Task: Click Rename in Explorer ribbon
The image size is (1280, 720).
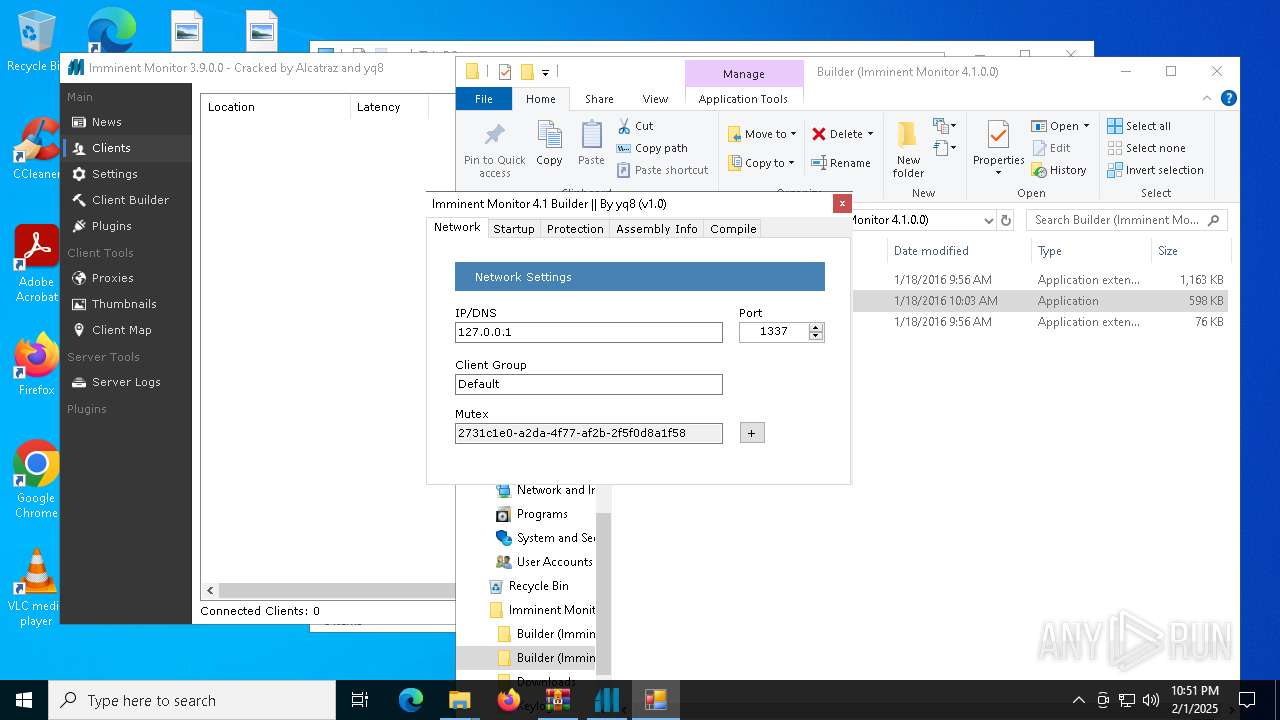Action: click(840, 163)
